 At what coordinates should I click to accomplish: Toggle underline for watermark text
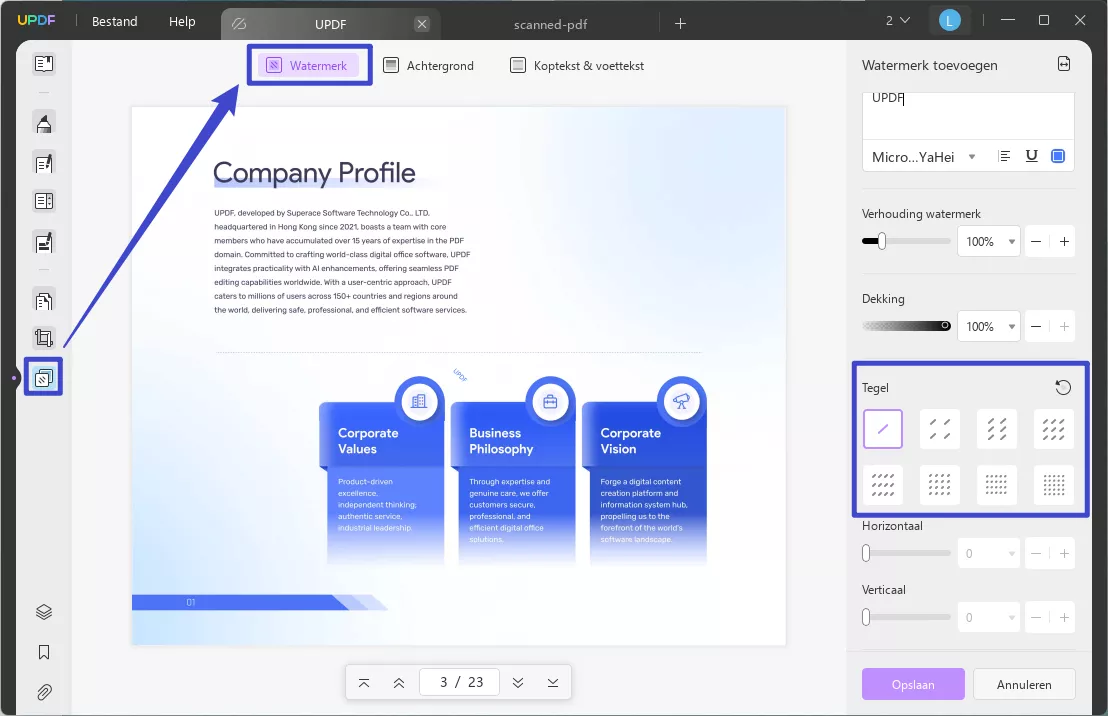click(x=1032, y=156)
